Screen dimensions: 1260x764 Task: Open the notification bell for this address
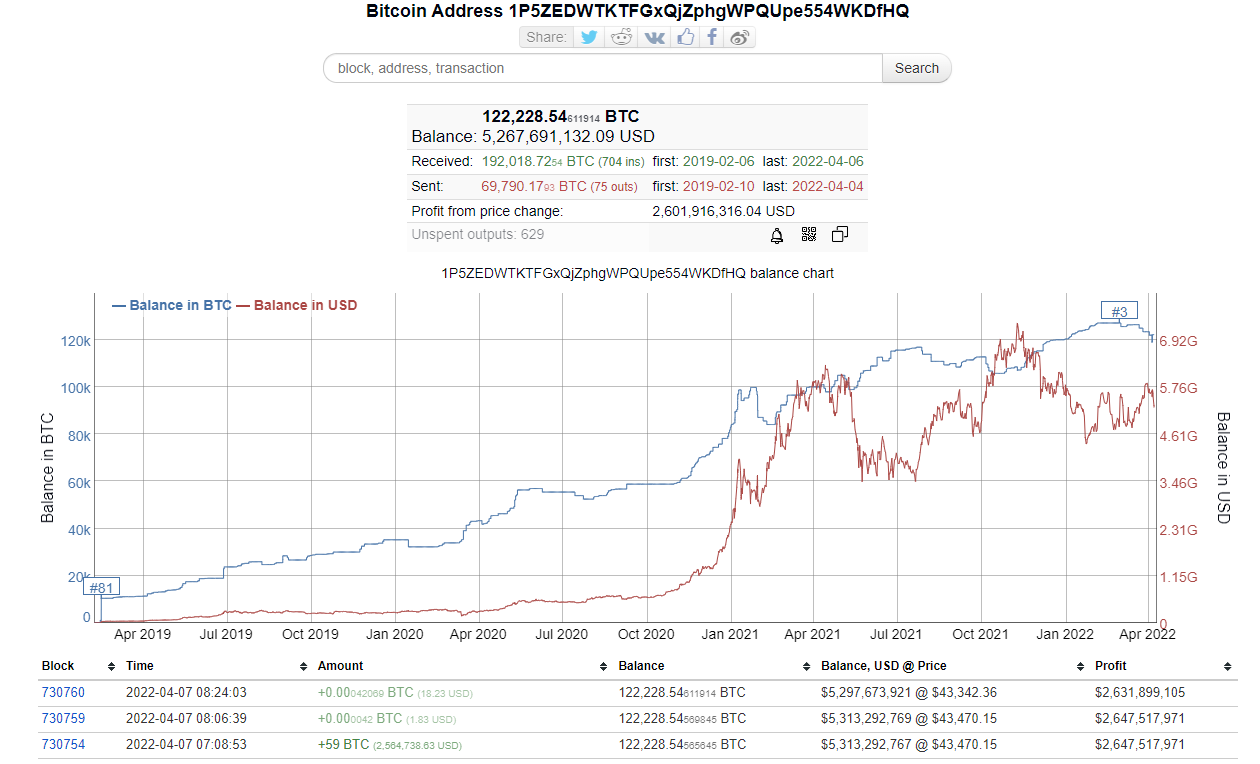pyautogui.click(x=776, y=235)
